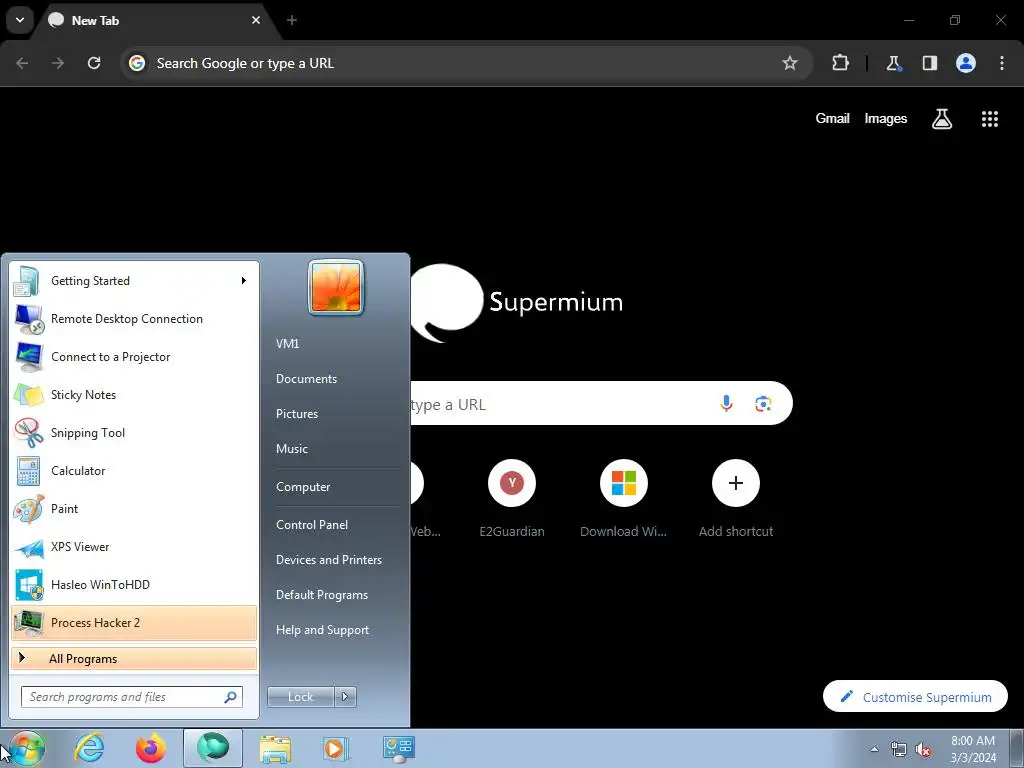Launch Remote Desktop Connection from start menu
Viewport: 1024px width, 768px height.
[x=134, y=319]
